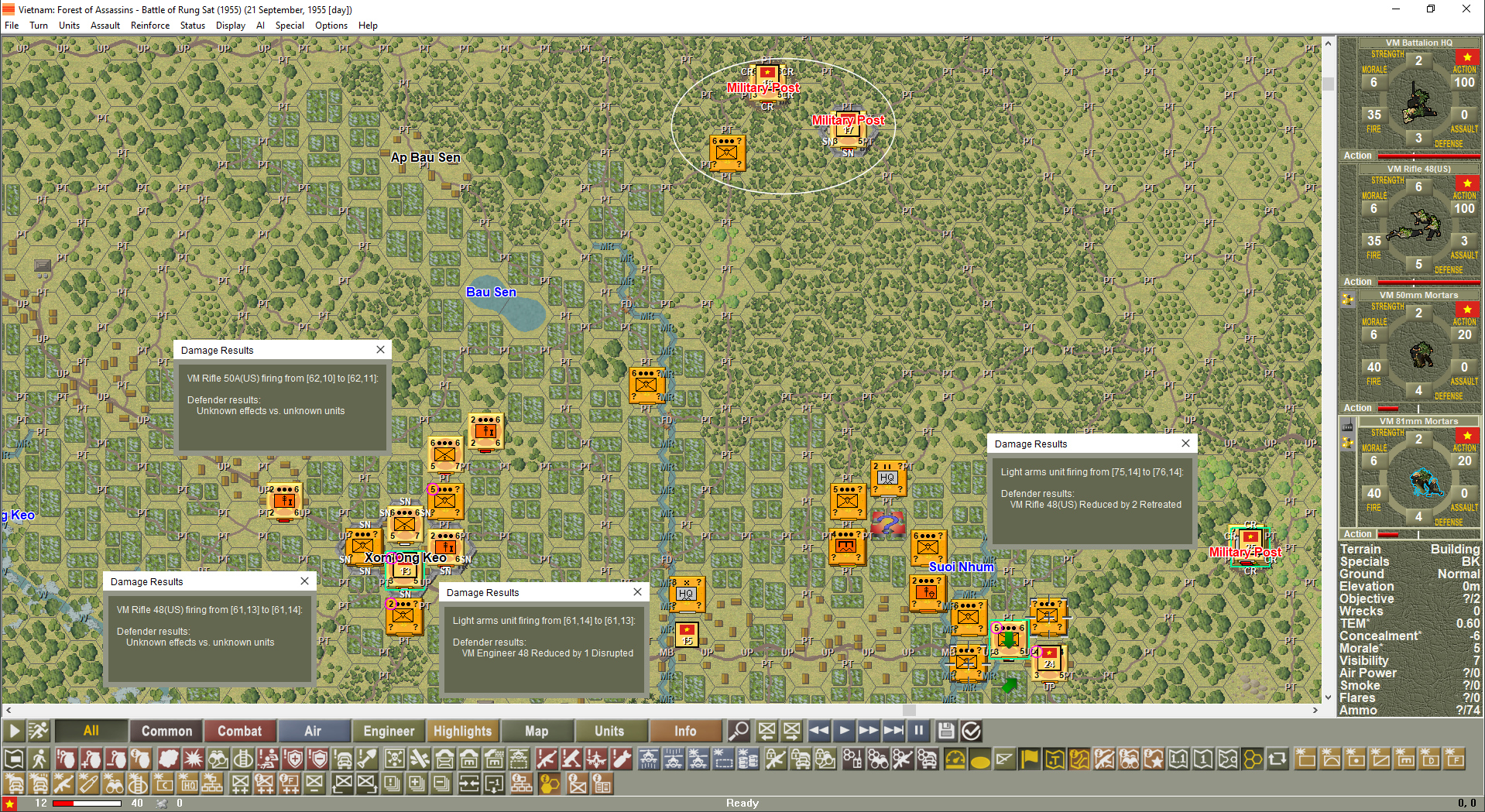
Task: Click the Suoi Nhum map label
Action: (x=961, y=567)
